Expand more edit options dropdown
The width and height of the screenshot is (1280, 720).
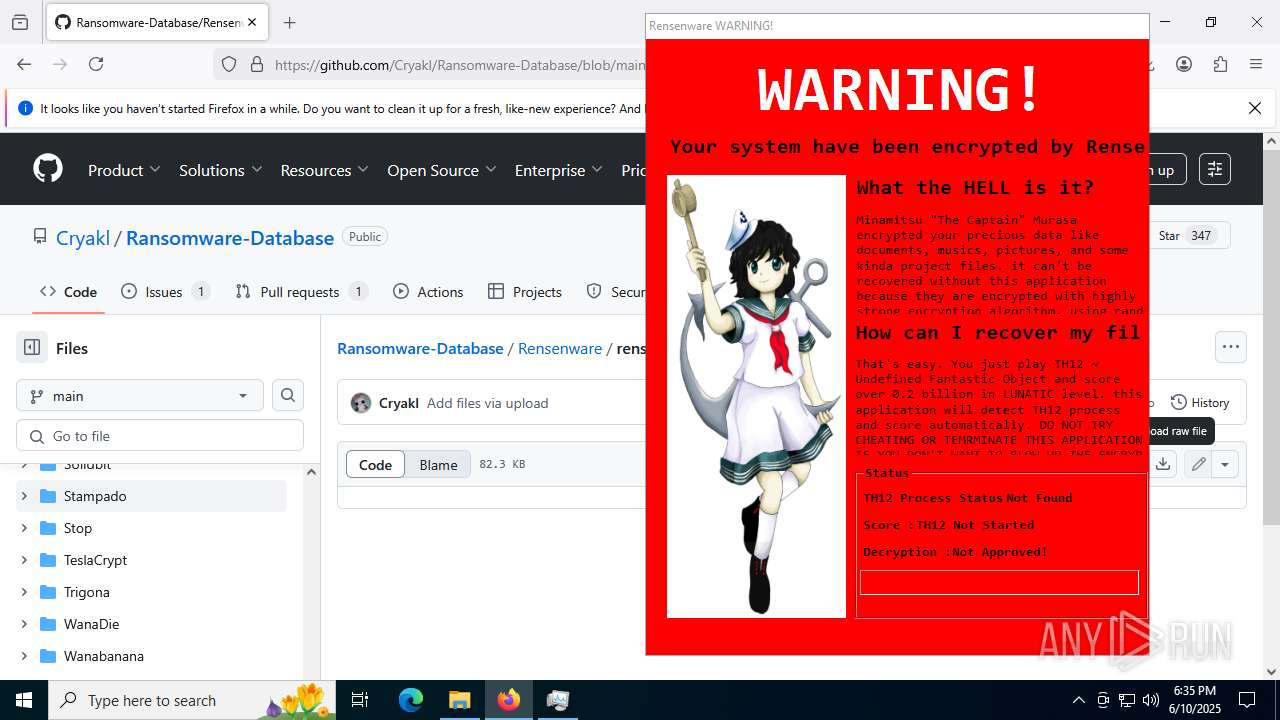pos(1225,464)
